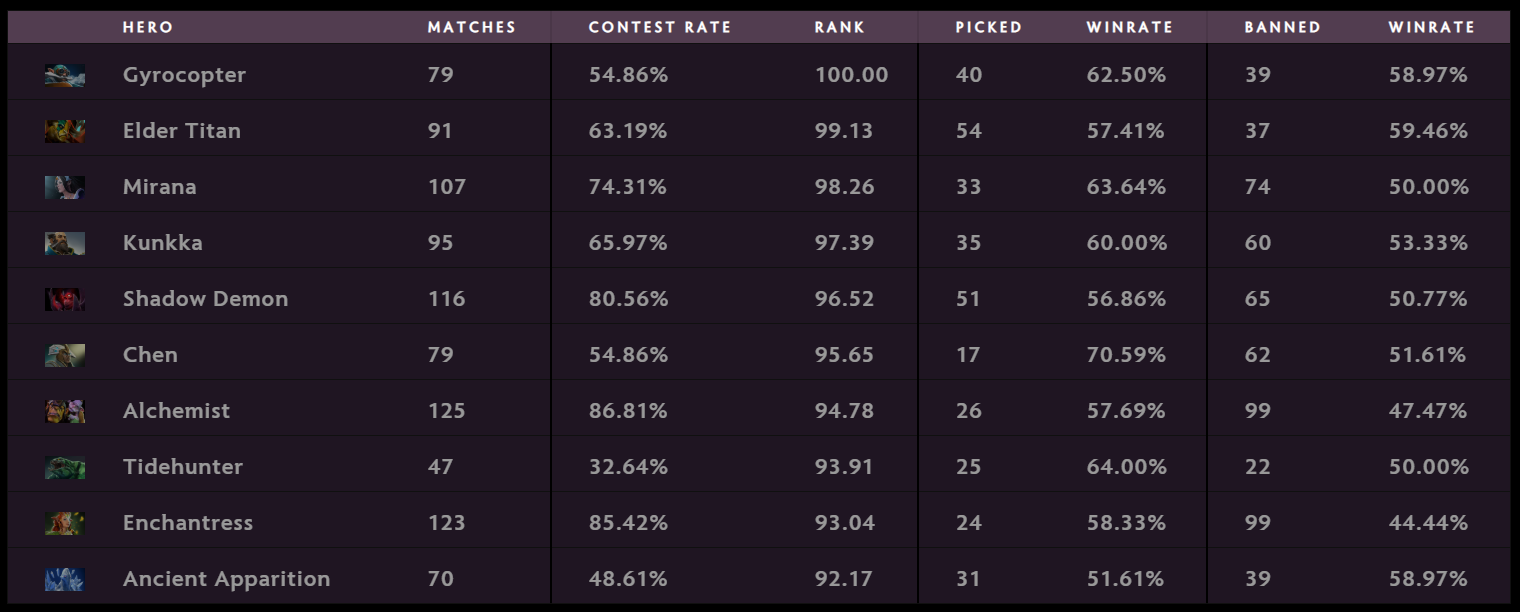Select the Mirana hero portrait
The image size is (1520, 612).
65,187
